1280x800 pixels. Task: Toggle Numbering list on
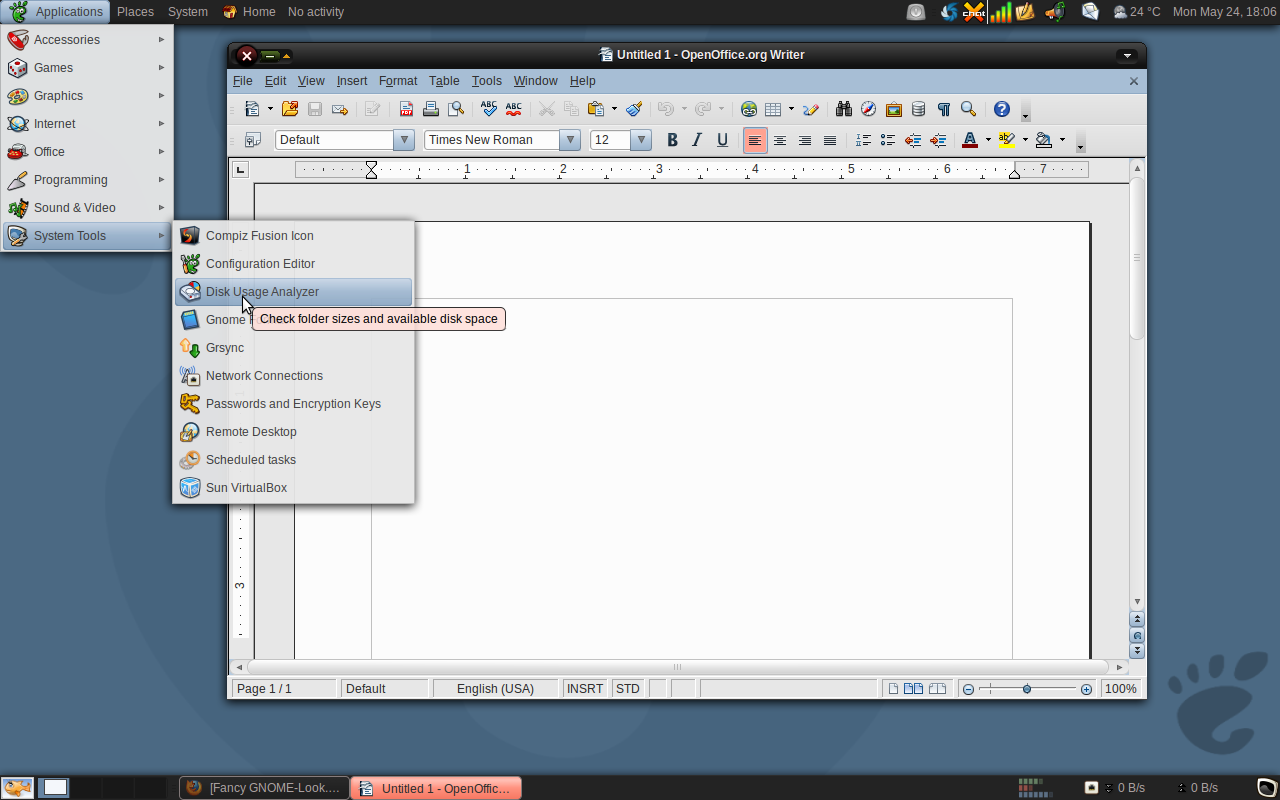863,140
